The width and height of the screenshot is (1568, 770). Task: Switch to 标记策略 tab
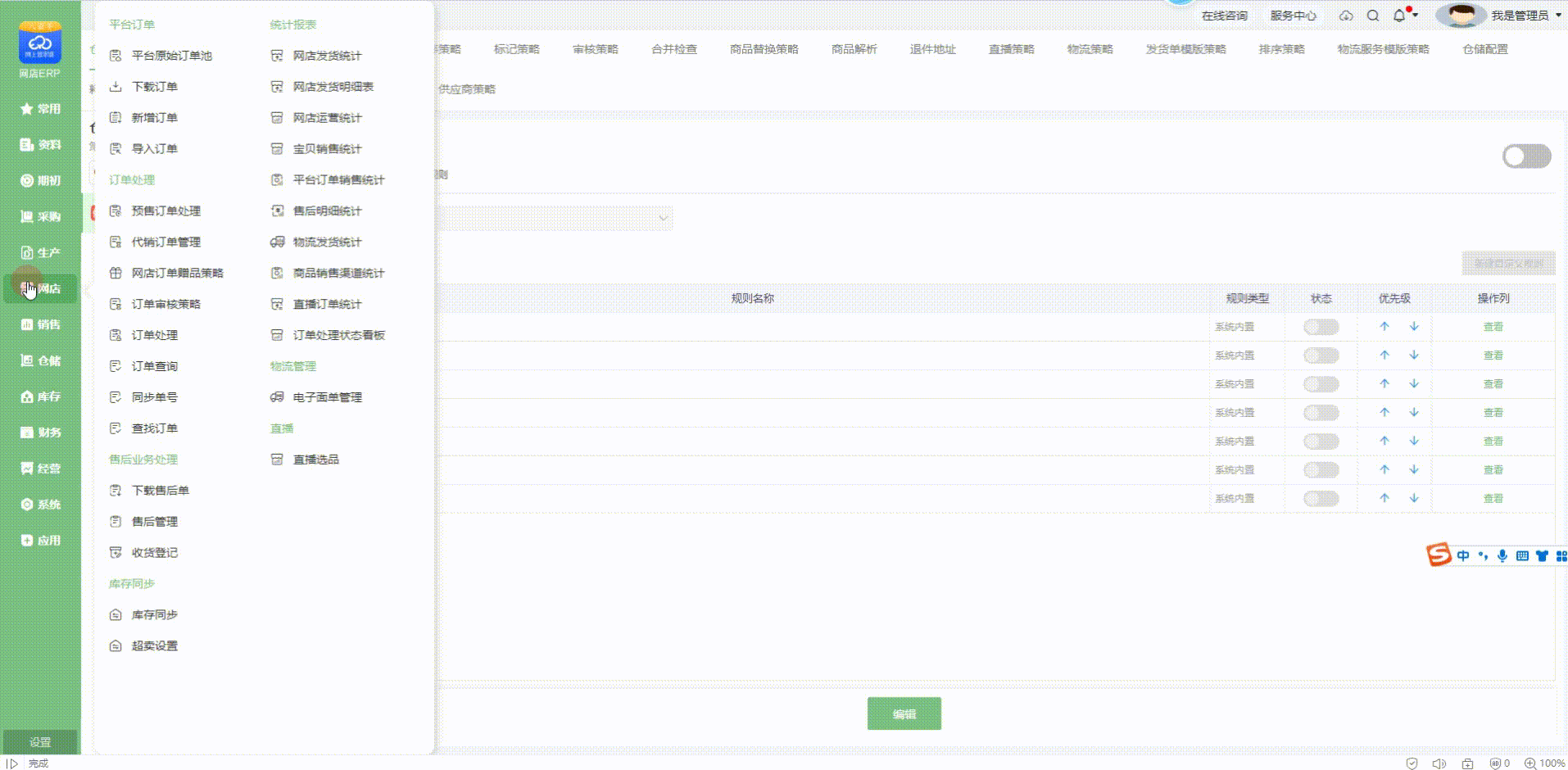tap(517, 49)
